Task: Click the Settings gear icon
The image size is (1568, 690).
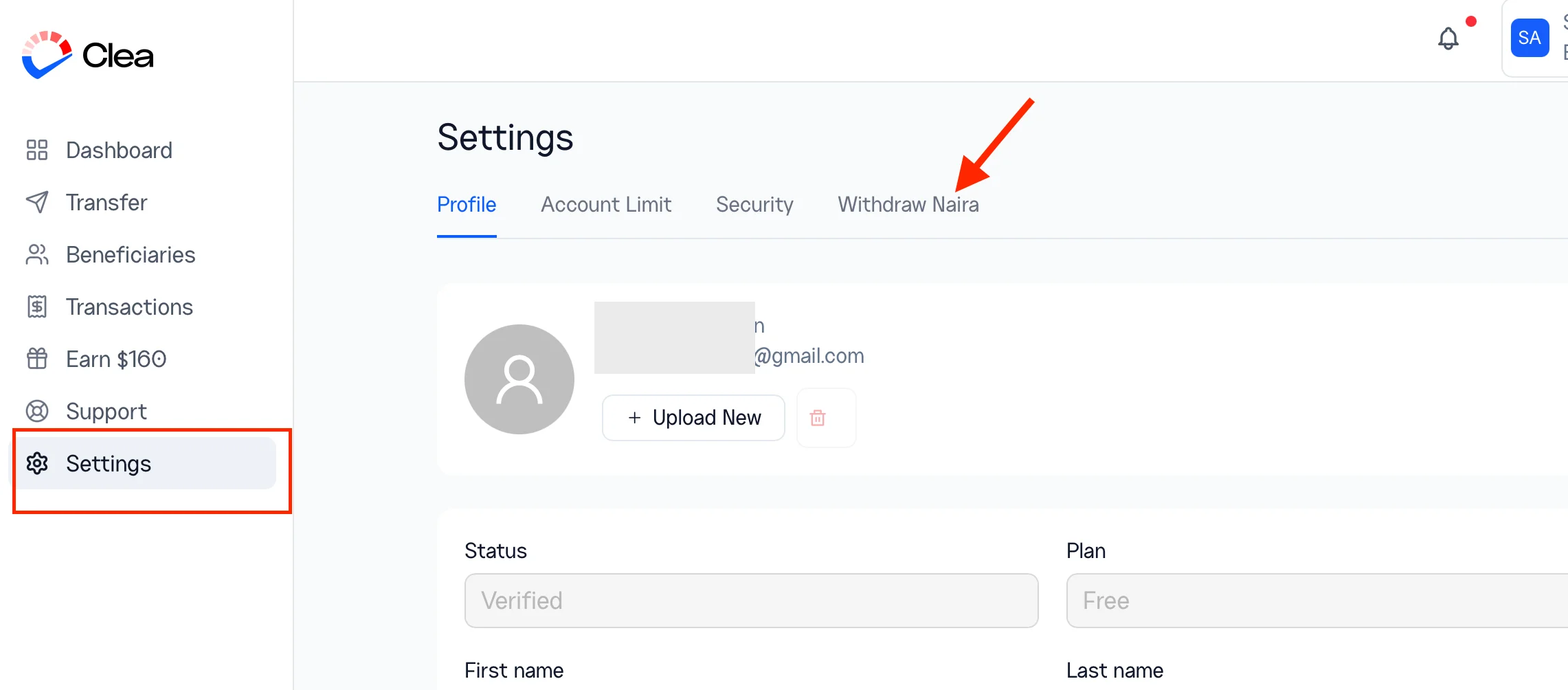Action: click(x=37, y=463)
